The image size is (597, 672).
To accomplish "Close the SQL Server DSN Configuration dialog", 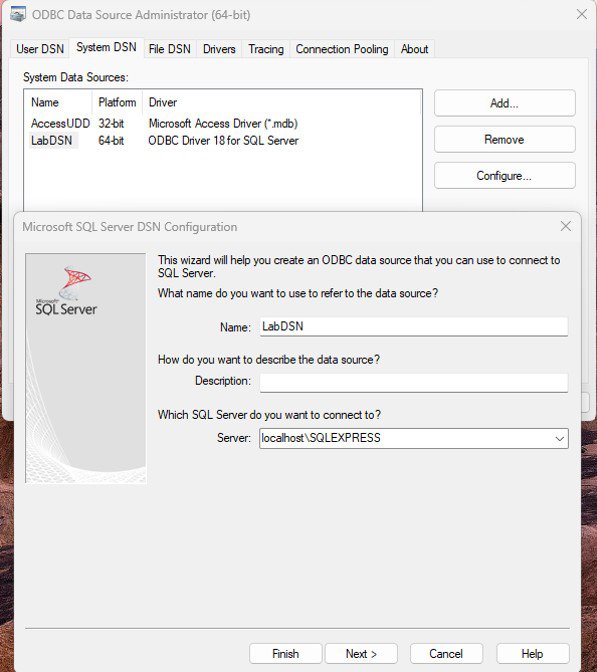I will [566, 226].
